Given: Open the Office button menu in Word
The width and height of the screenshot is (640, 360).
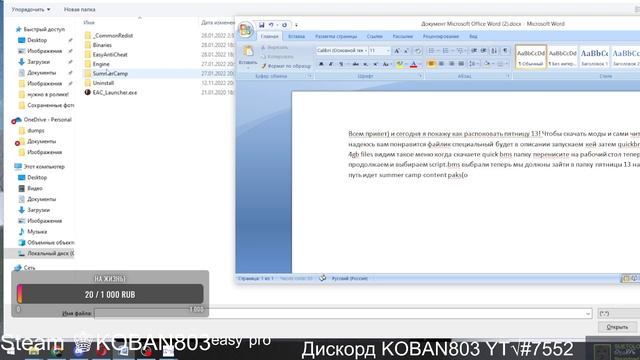Looking at the screenshot, I should point(246,29).
